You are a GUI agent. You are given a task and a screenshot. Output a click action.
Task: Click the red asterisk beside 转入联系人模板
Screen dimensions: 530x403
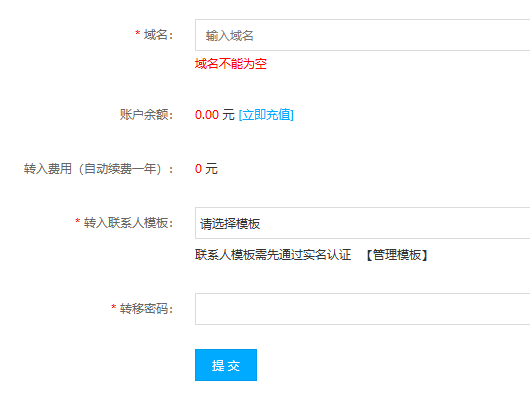pyautogui.click(x=77, y=221)
